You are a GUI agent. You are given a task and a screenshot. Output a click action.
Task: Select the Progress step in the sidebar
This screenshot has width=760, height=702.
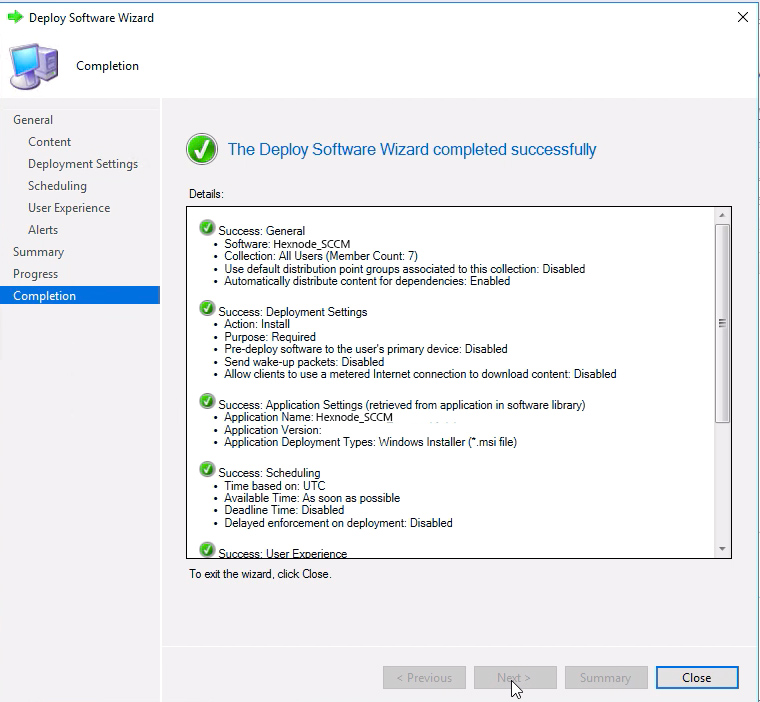tap(35, 274)
